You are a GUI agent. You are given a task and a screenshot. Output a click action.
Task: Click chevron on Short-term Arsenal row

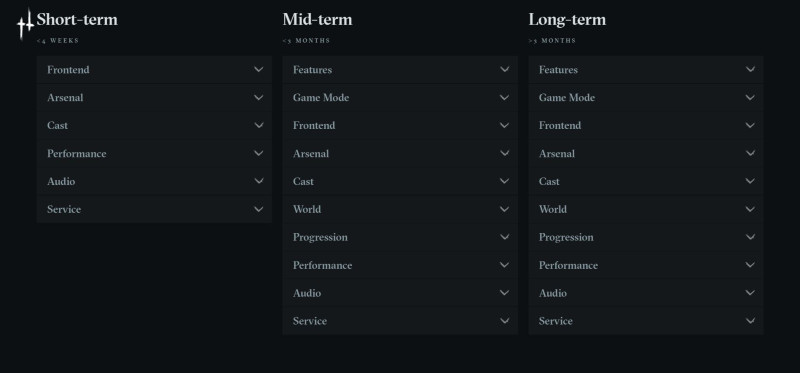pos(259,97)
